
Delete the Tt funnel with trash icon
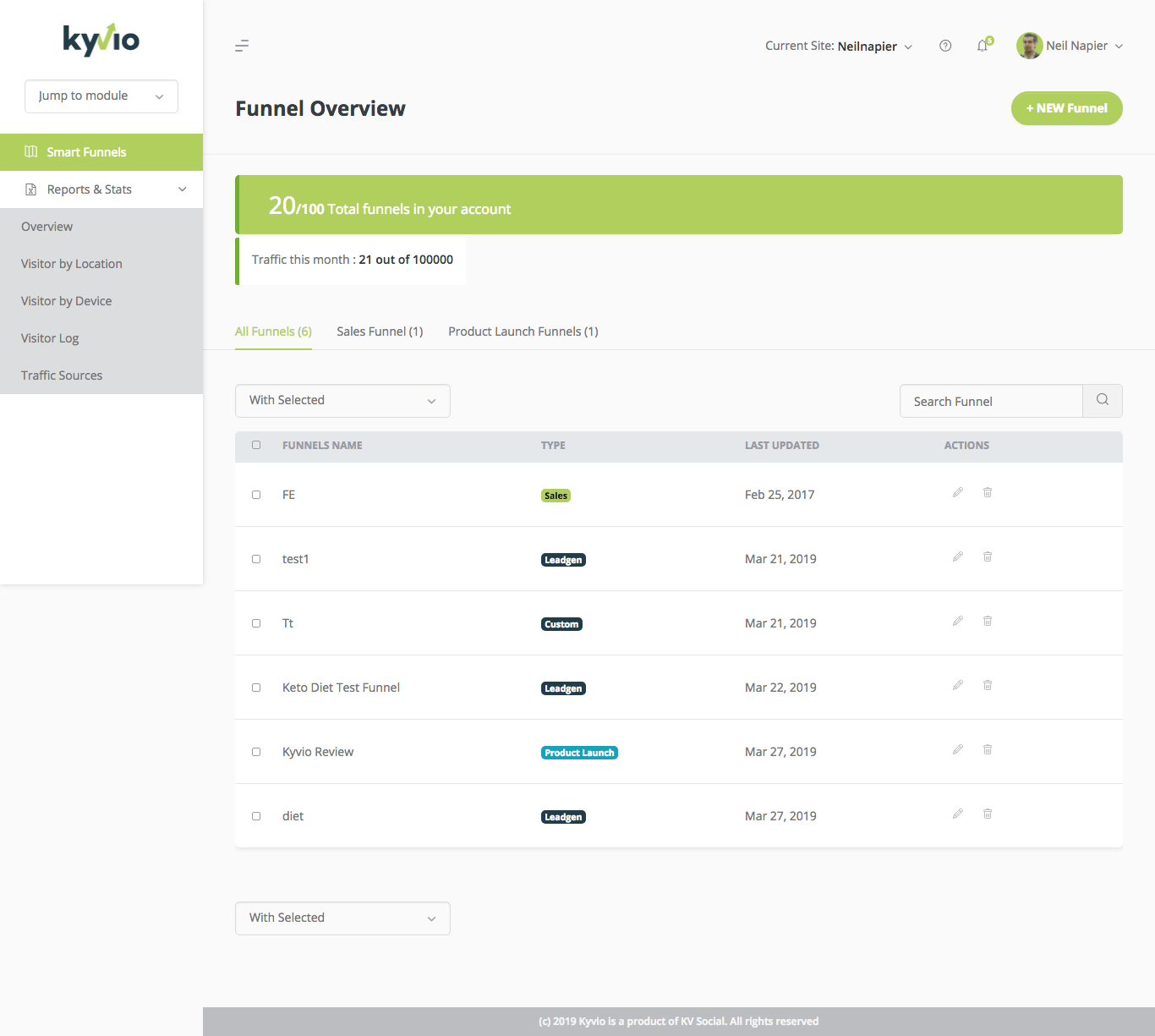pyautogui.click(x=988, y=621)
